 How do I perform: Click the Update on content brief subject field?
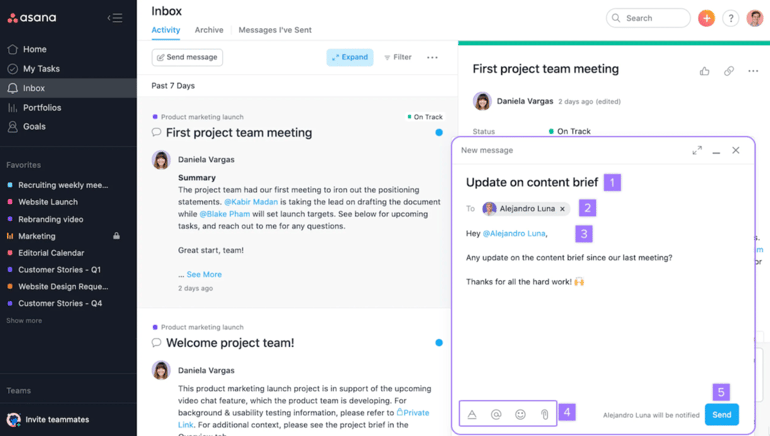point(532,183)
